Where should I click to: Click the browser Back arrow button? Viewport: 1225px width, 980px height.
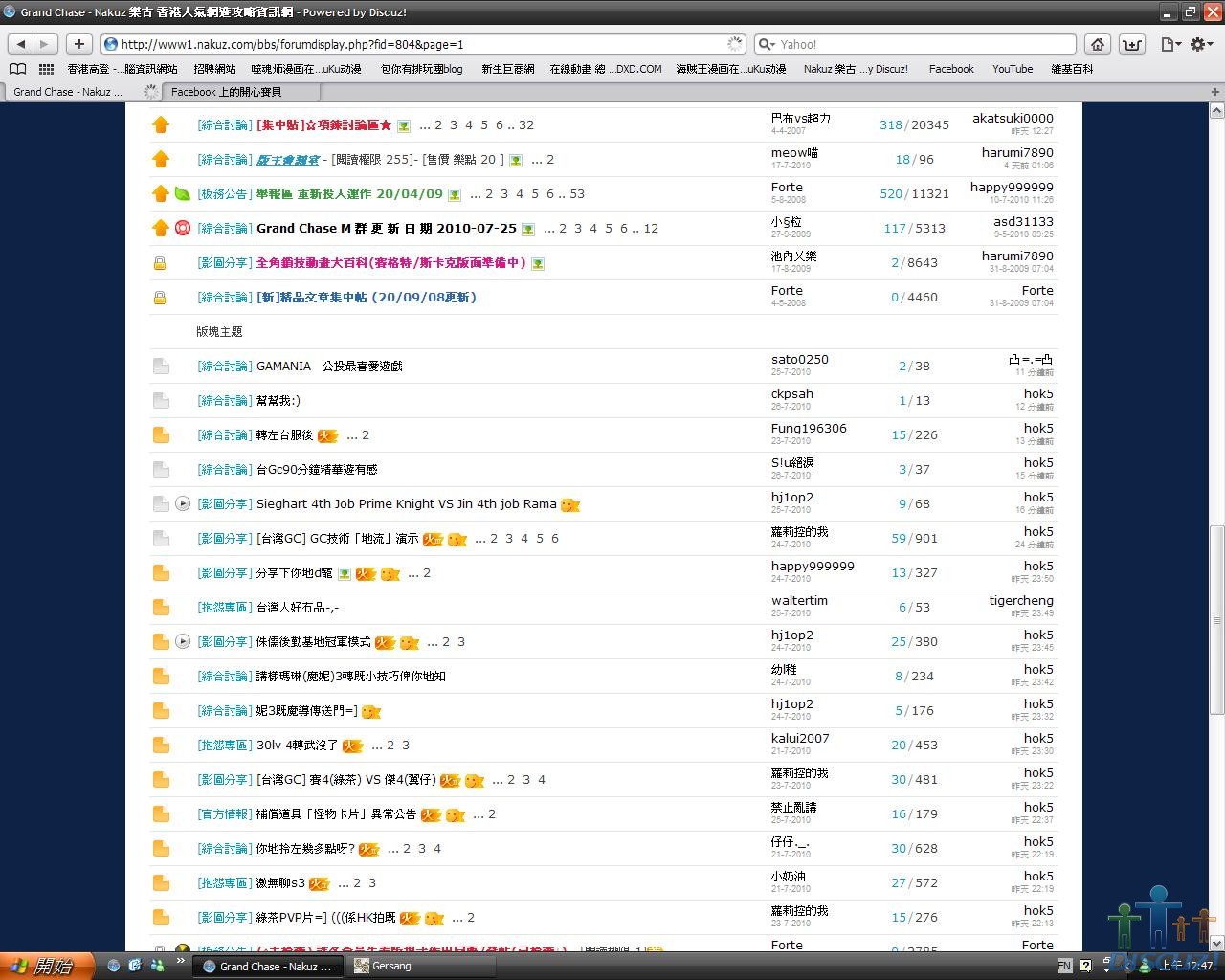click(21, 44)
